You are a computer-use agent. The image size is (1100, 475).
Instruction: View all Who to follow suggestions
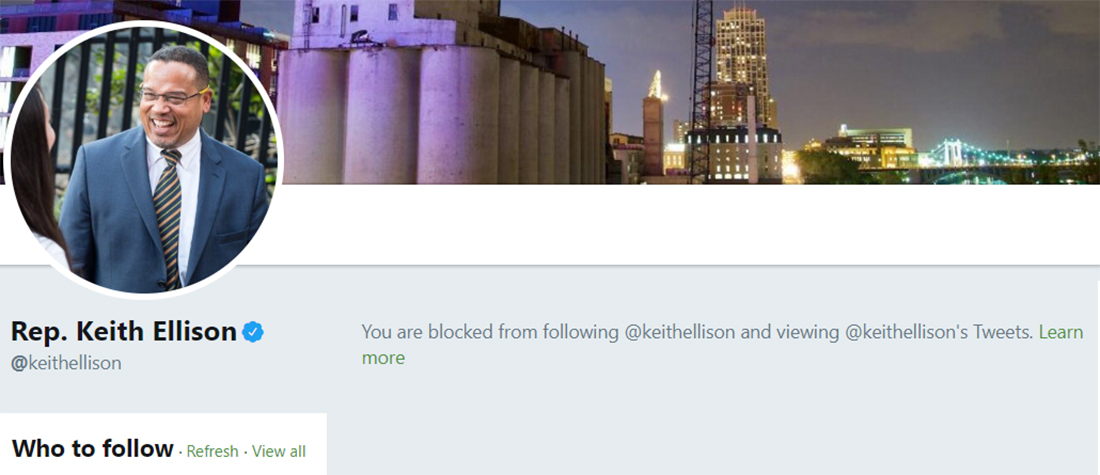pyautogui.click(x=279, y=451)
